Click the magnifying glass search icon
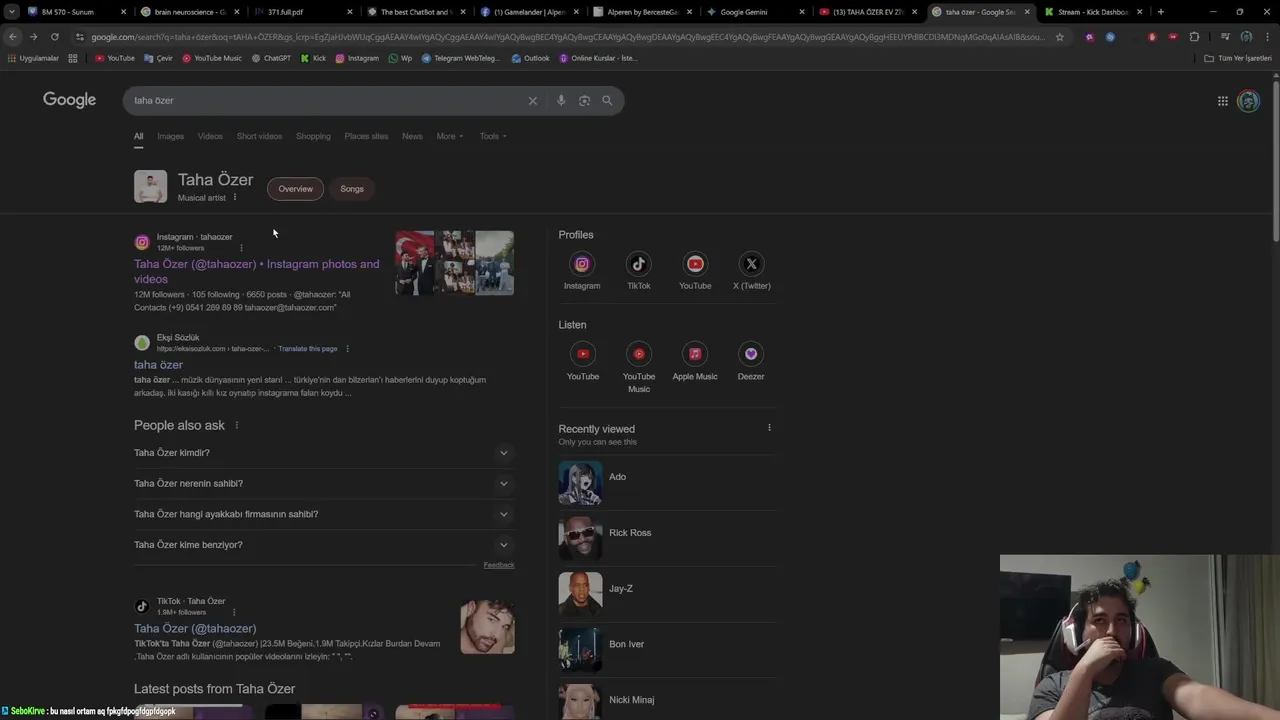Screen dimensions: 1280x720 pos(607,100)
